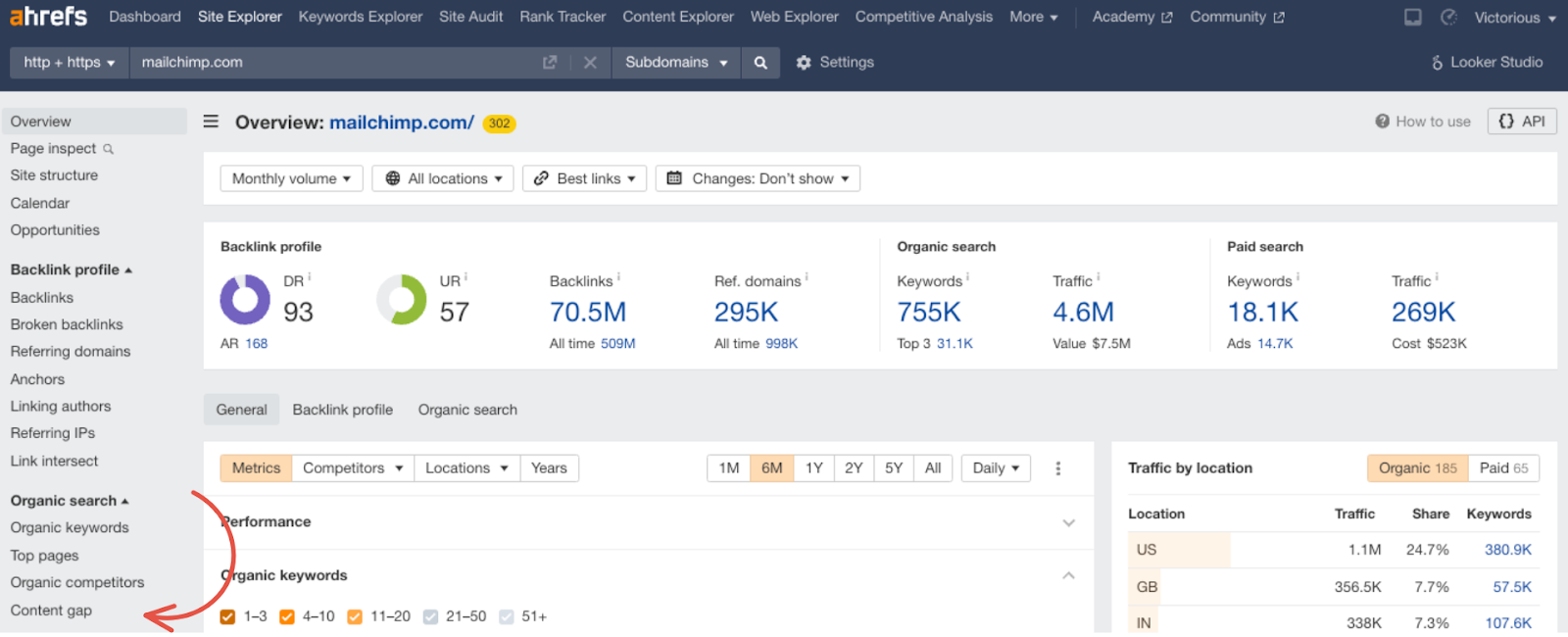Open the external link icon beside mailchimp.com

tap(550, 63)
